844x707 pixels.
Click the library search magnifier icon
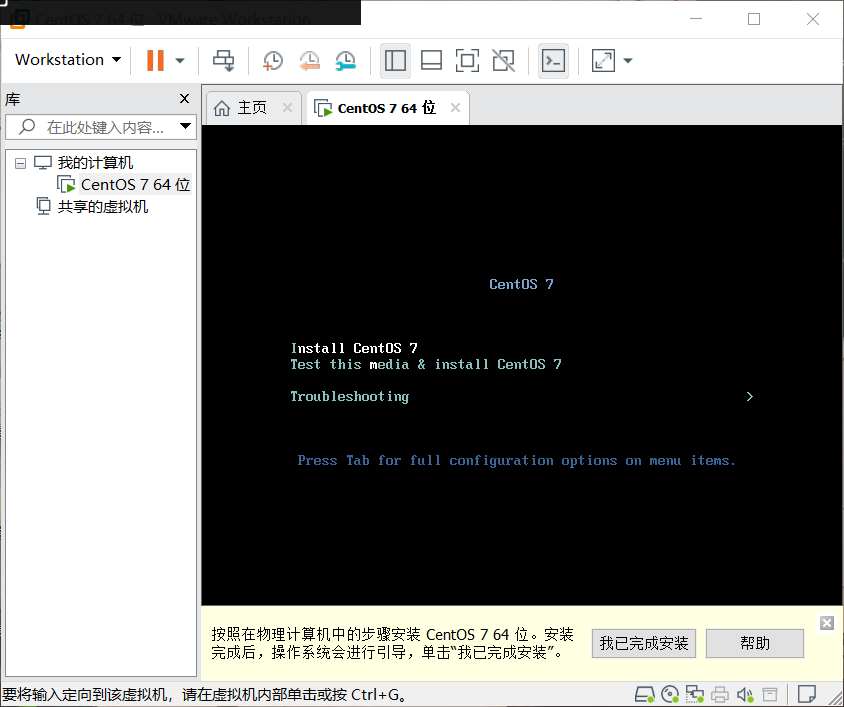[x=27, y=127]
